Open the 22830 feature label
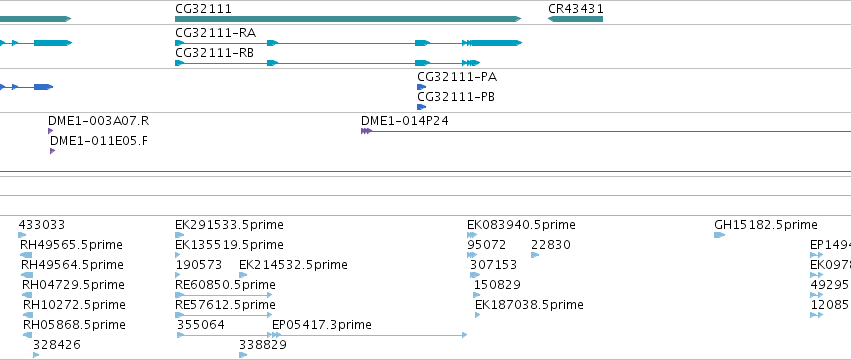851x360 pixels. point(550,245)
